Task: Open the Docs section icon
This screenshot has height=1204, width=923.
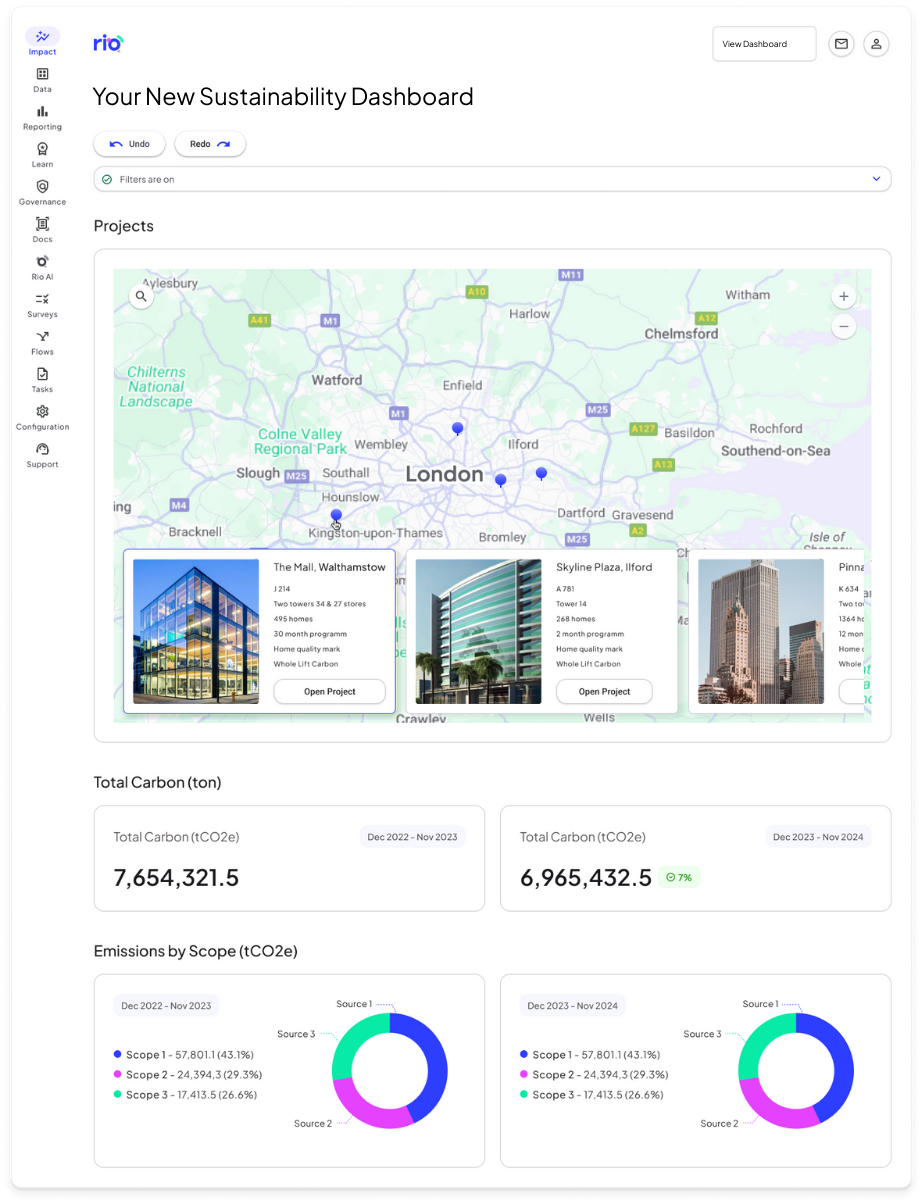Action: point(42,224)
